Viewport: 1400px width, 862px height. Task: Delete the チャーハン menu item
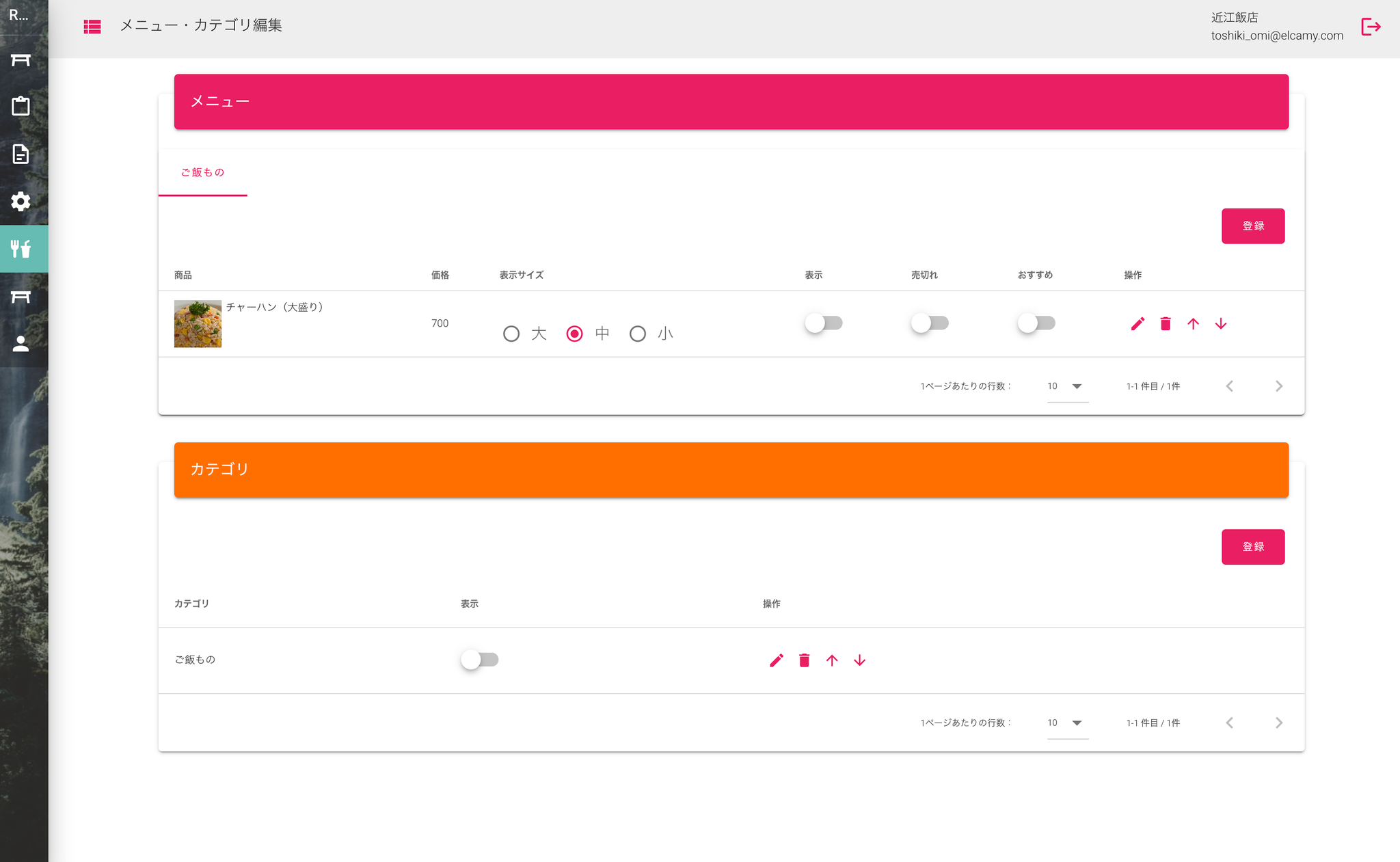[x=1166, y=323]
